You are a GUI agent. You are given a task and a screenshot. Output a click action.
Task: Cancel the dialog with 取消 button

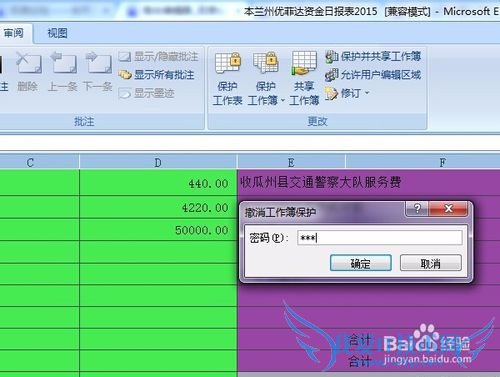tap(431, 263)
